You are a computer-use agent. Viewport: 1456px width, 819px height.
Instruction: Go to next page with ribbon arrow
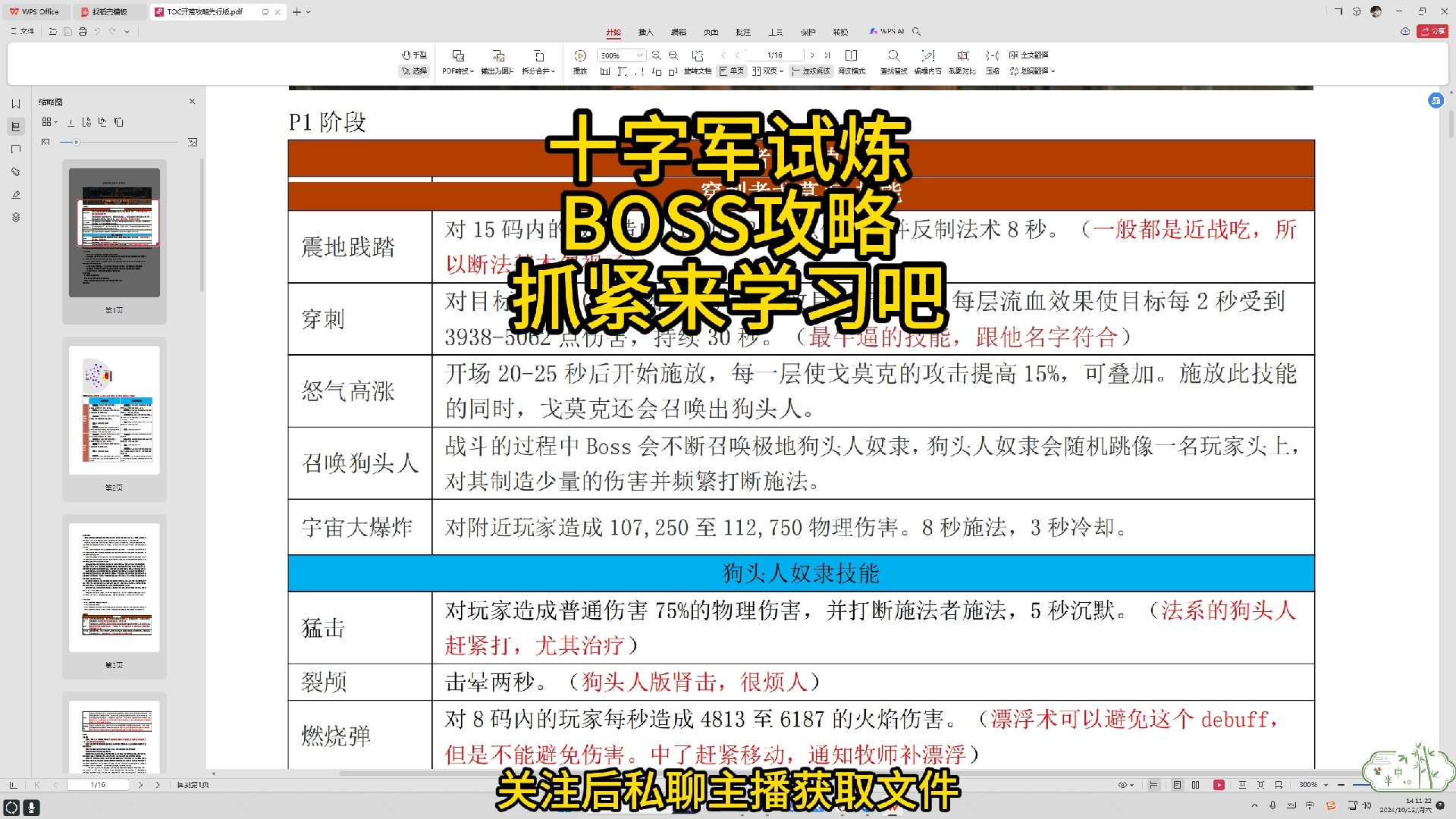coord(812,55)
